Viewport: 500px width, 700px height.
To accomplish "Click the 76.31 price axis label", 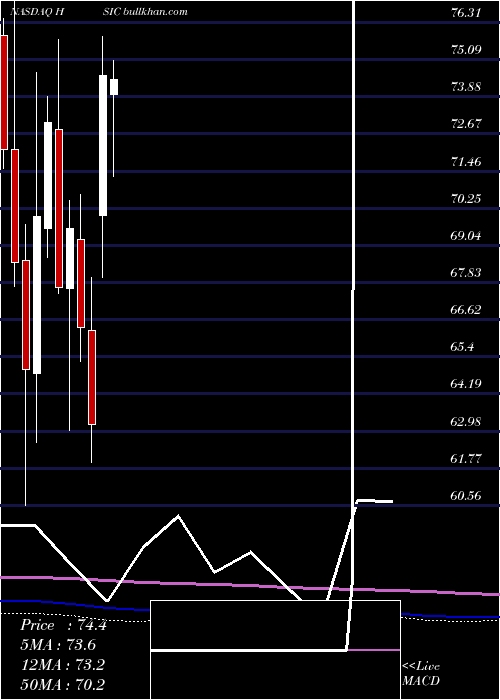I will pos(466,12).
